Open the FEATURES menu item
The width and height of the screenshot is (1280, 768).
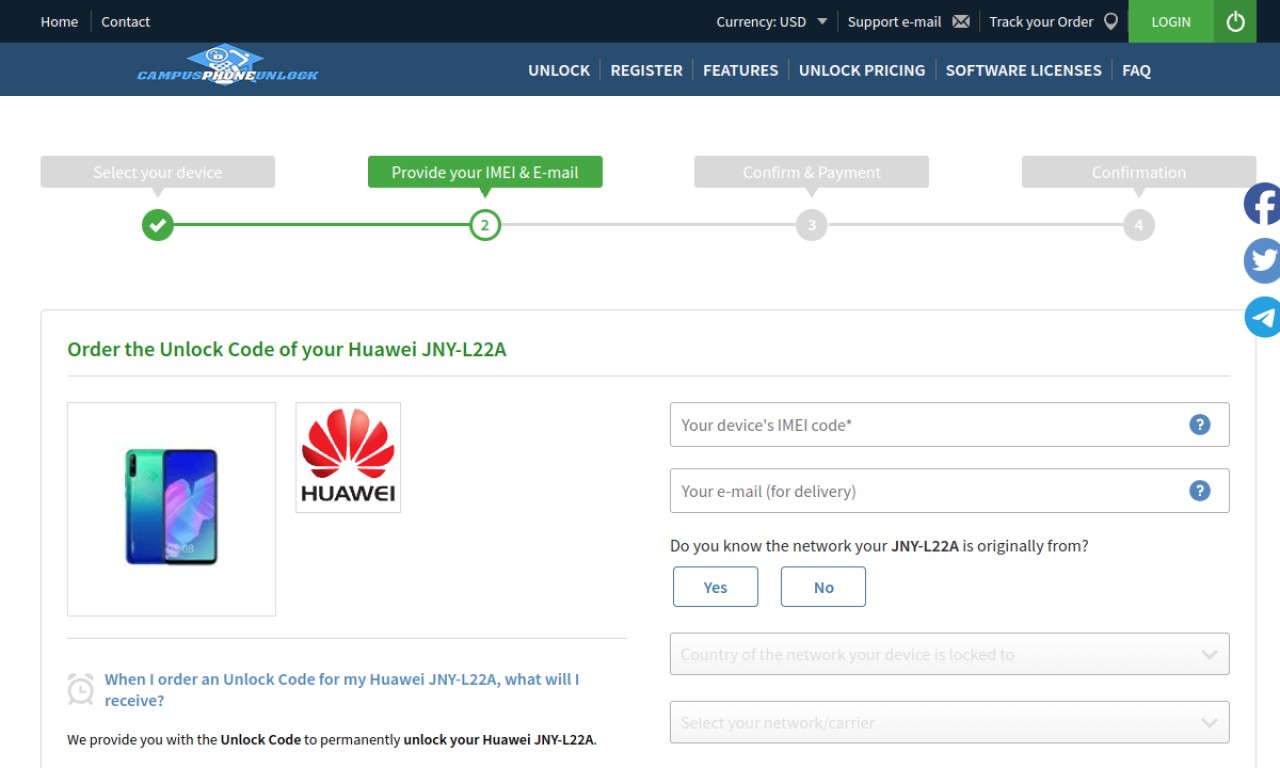740,70
